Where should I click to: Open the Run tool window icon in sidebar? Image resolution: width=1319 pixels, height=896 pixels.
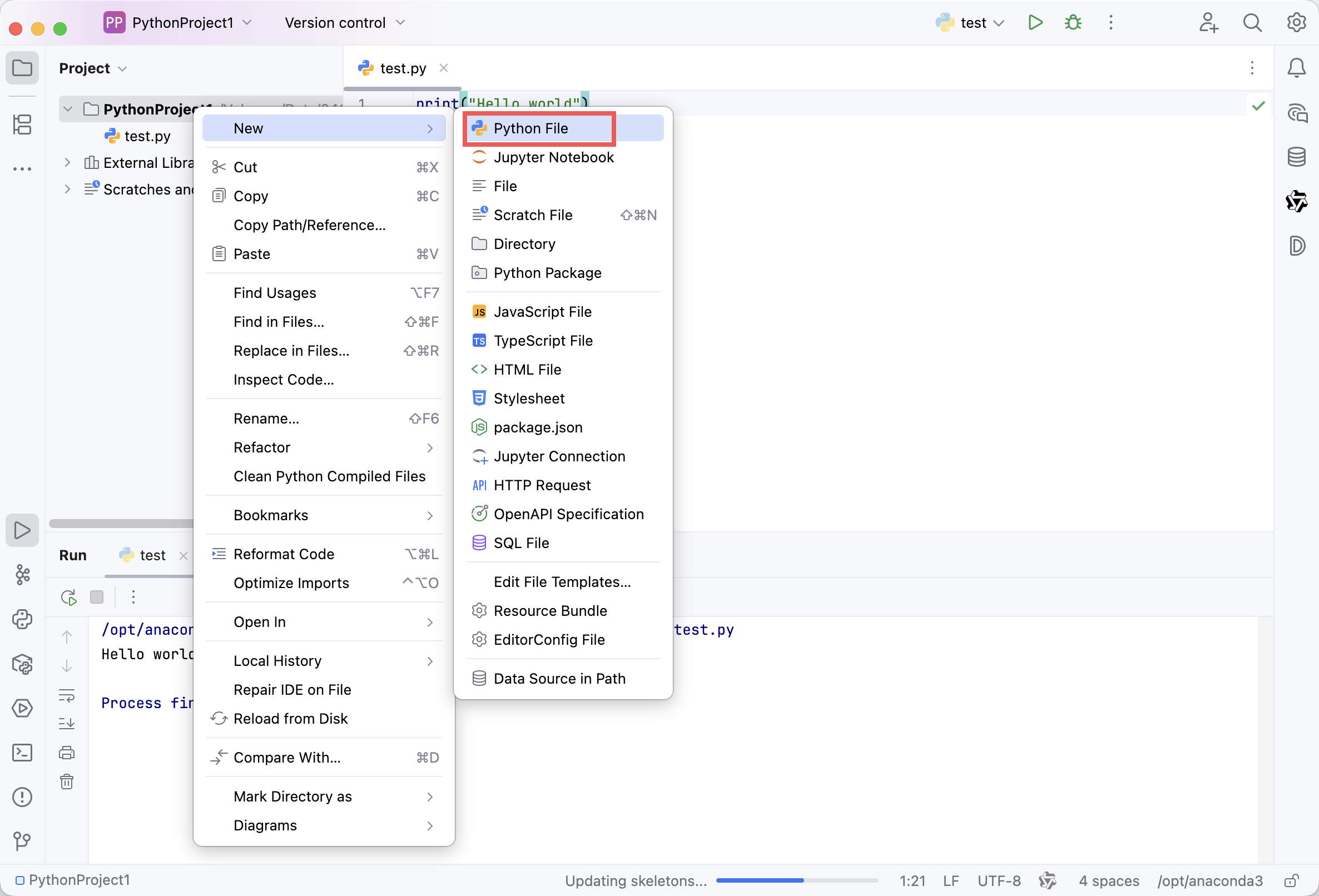22,530
